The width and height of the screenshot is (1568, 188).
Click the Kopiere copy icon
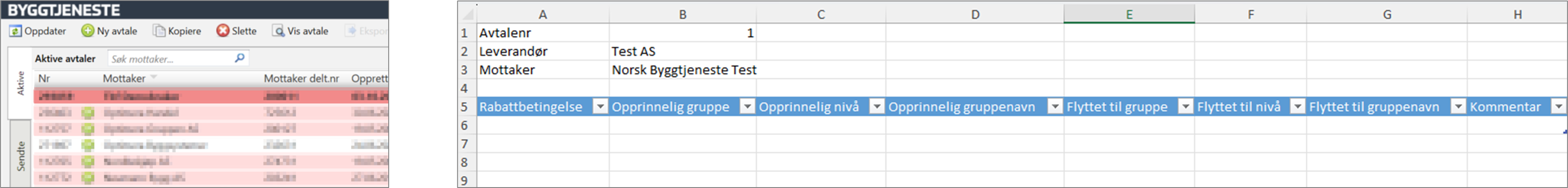pyautogui.click(x=160, y=31)
